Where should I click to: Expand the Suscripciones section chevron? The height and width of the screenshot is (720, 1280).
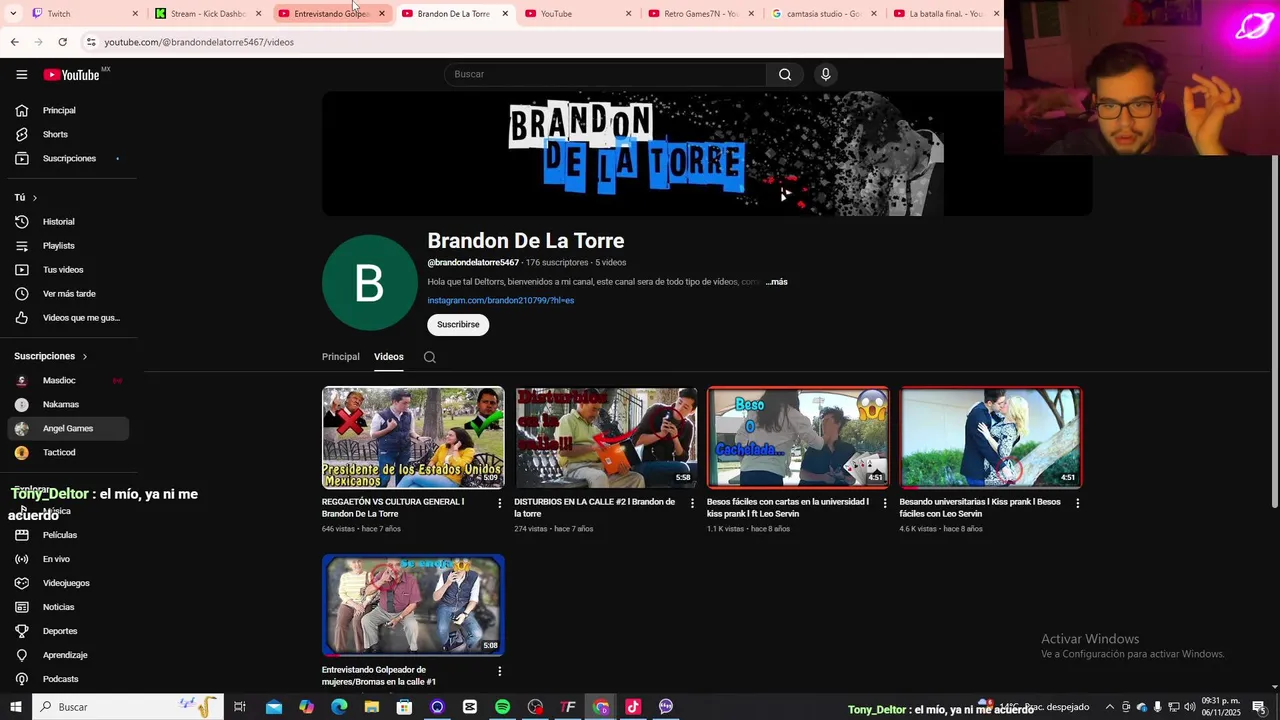(x=84, y=356)
